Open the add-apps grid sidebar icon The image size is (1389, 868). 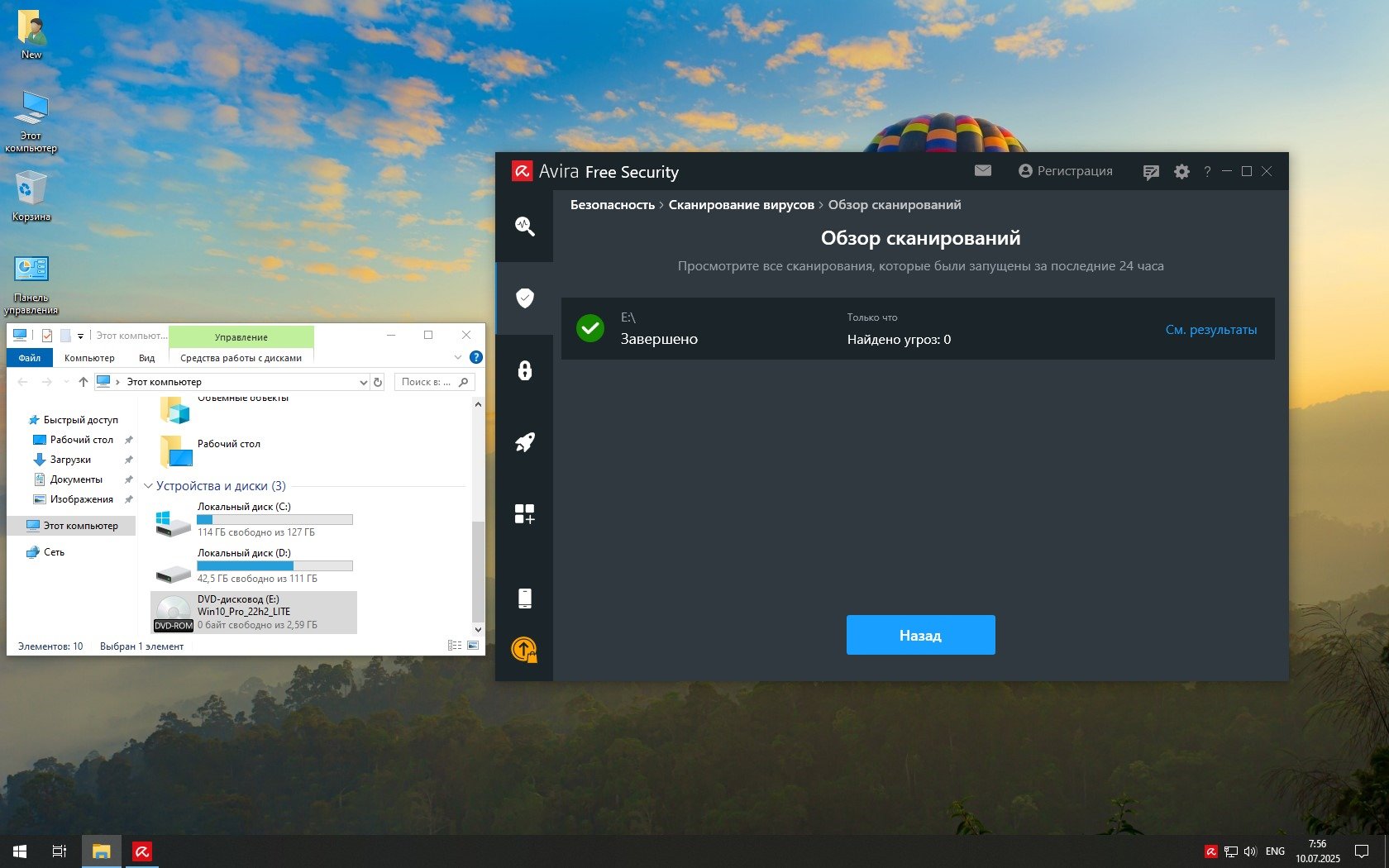coord(524,513)
